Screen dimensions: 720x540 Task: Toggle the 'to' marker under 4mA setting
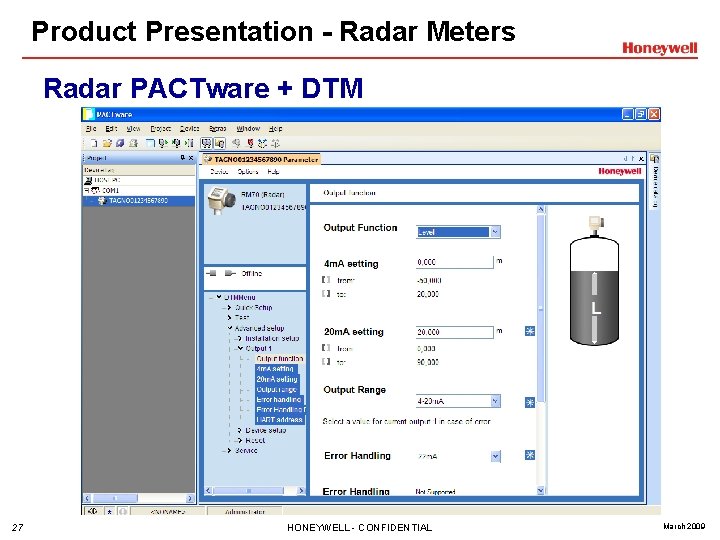pos(326,293)
